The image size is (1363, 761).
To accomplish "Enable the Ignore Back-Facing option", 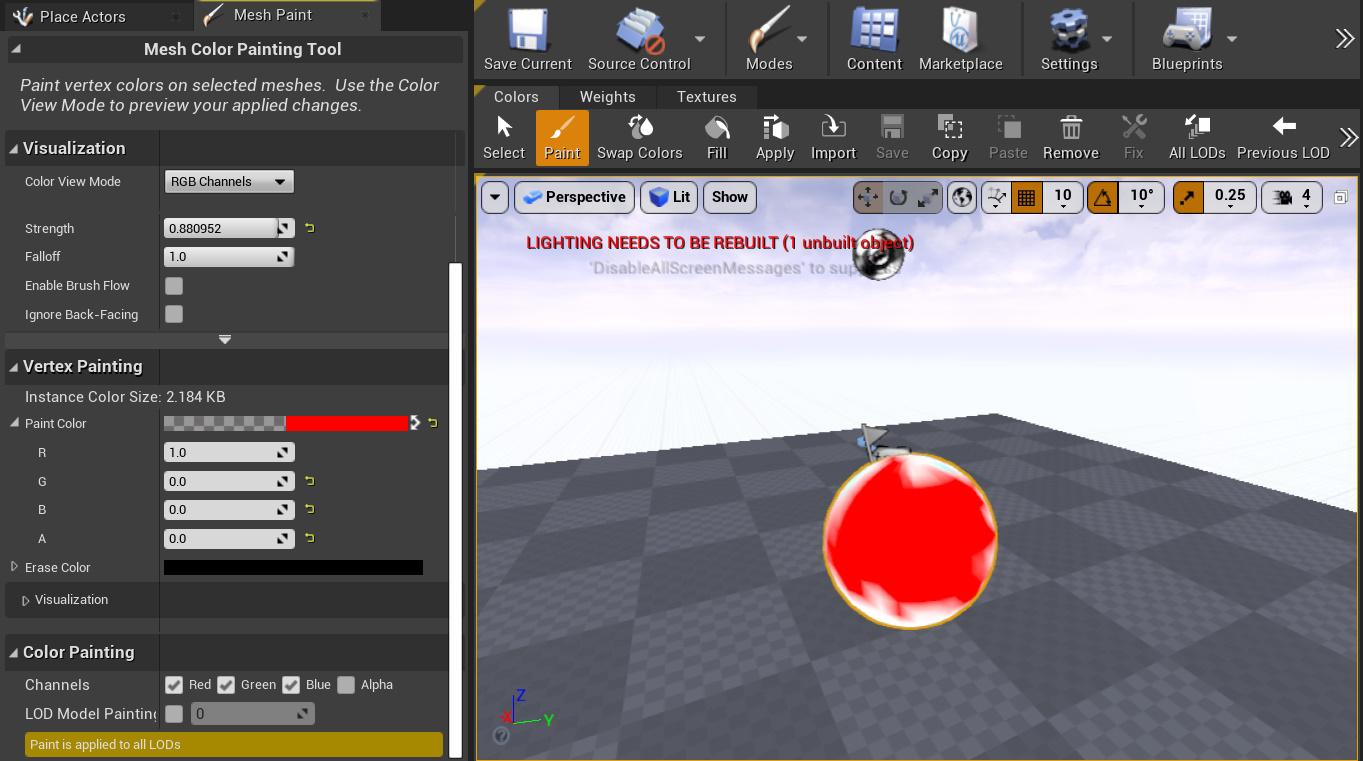I will tap(174, 315).
